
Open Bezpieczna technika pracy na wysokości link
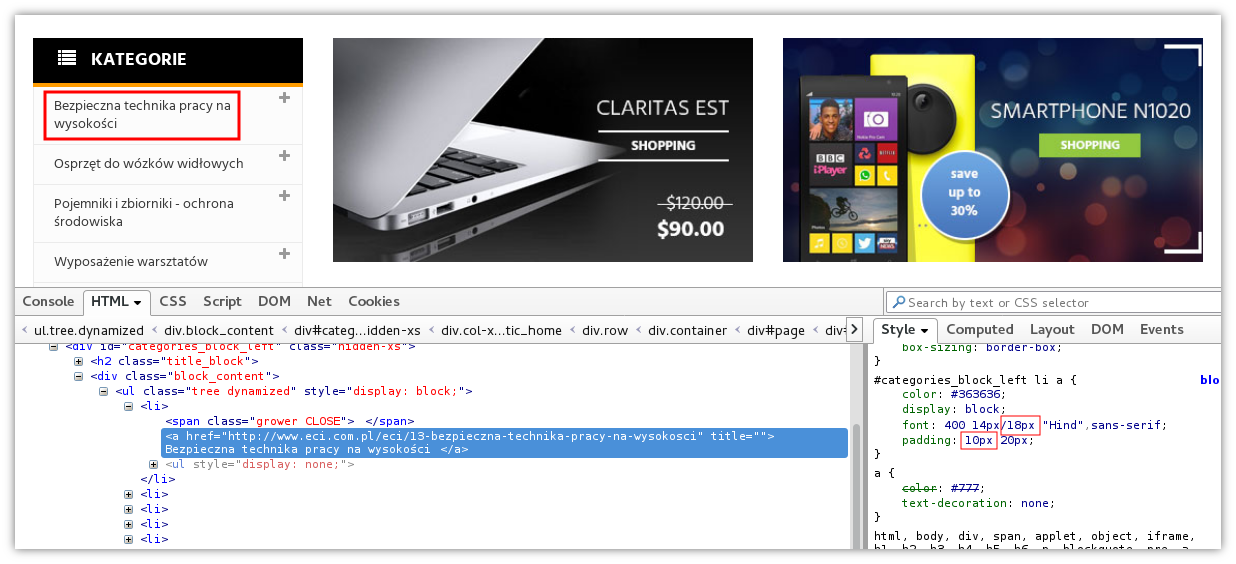pos(142,114)
